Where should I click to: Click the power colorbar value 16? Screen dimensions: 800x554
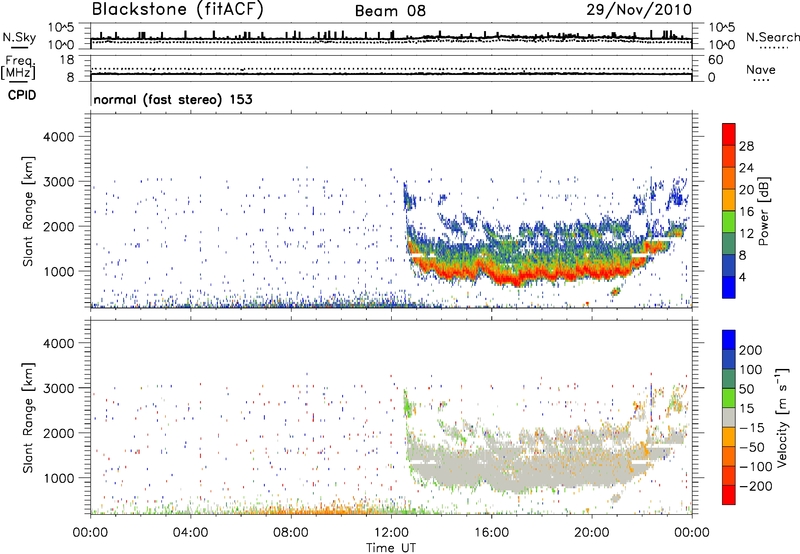coord(746,212)
